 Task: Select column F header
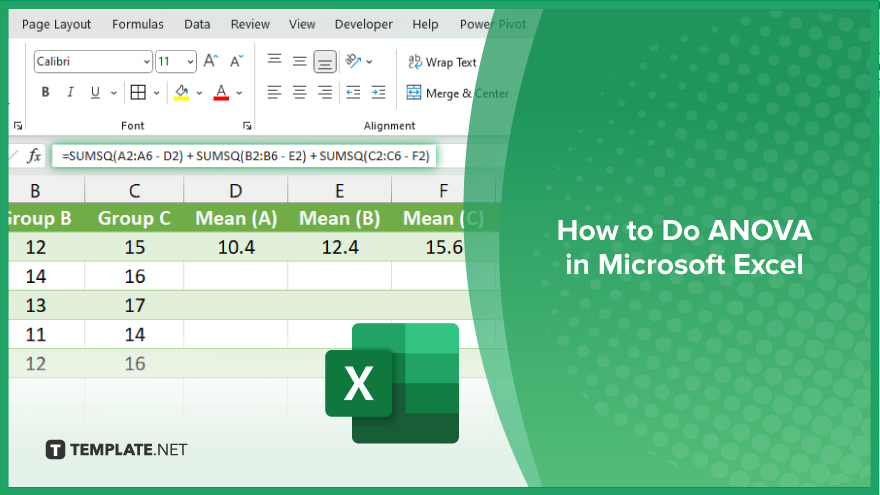coord(443,190)
